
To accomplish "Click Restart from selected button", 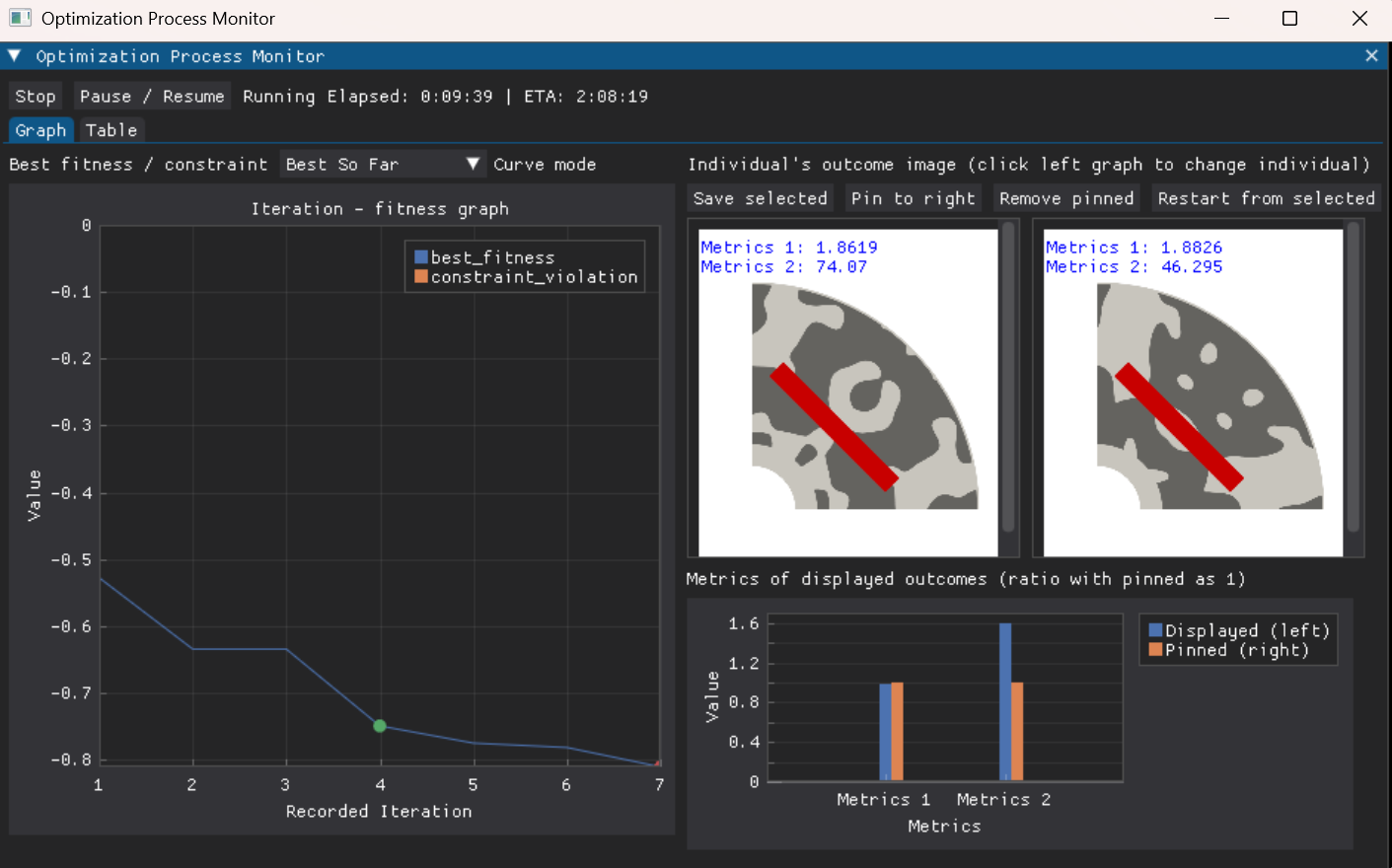I will [x=1267, y=198].
